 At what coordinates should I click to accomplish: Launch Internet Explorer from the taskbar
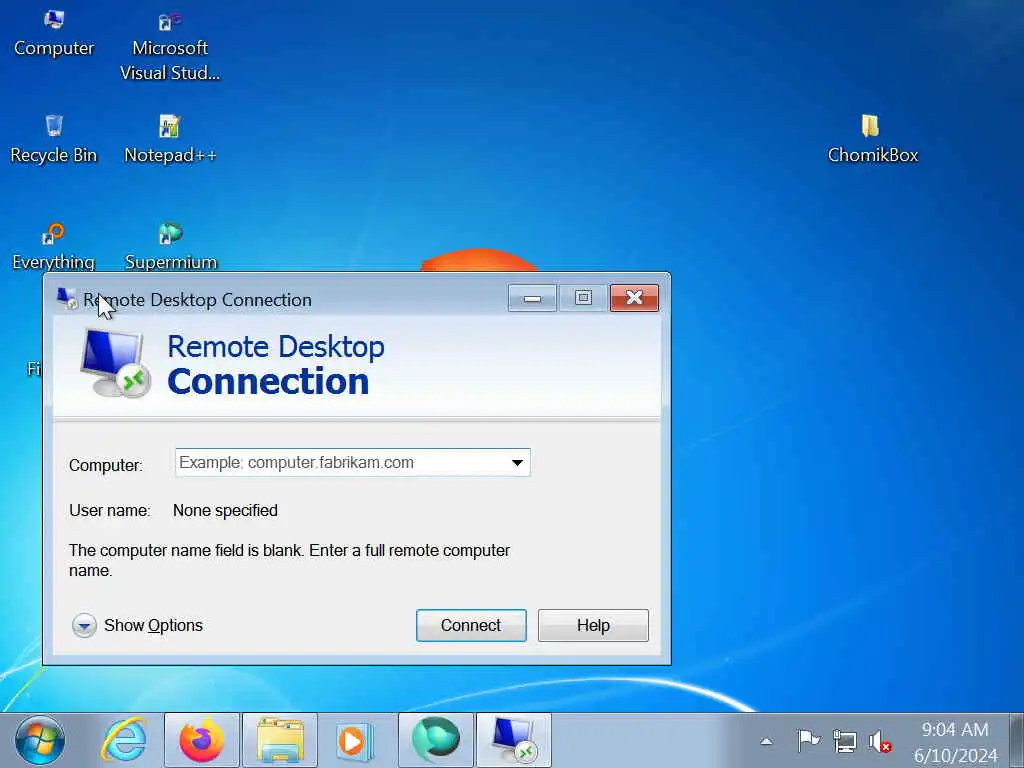[x=124, y=741]
